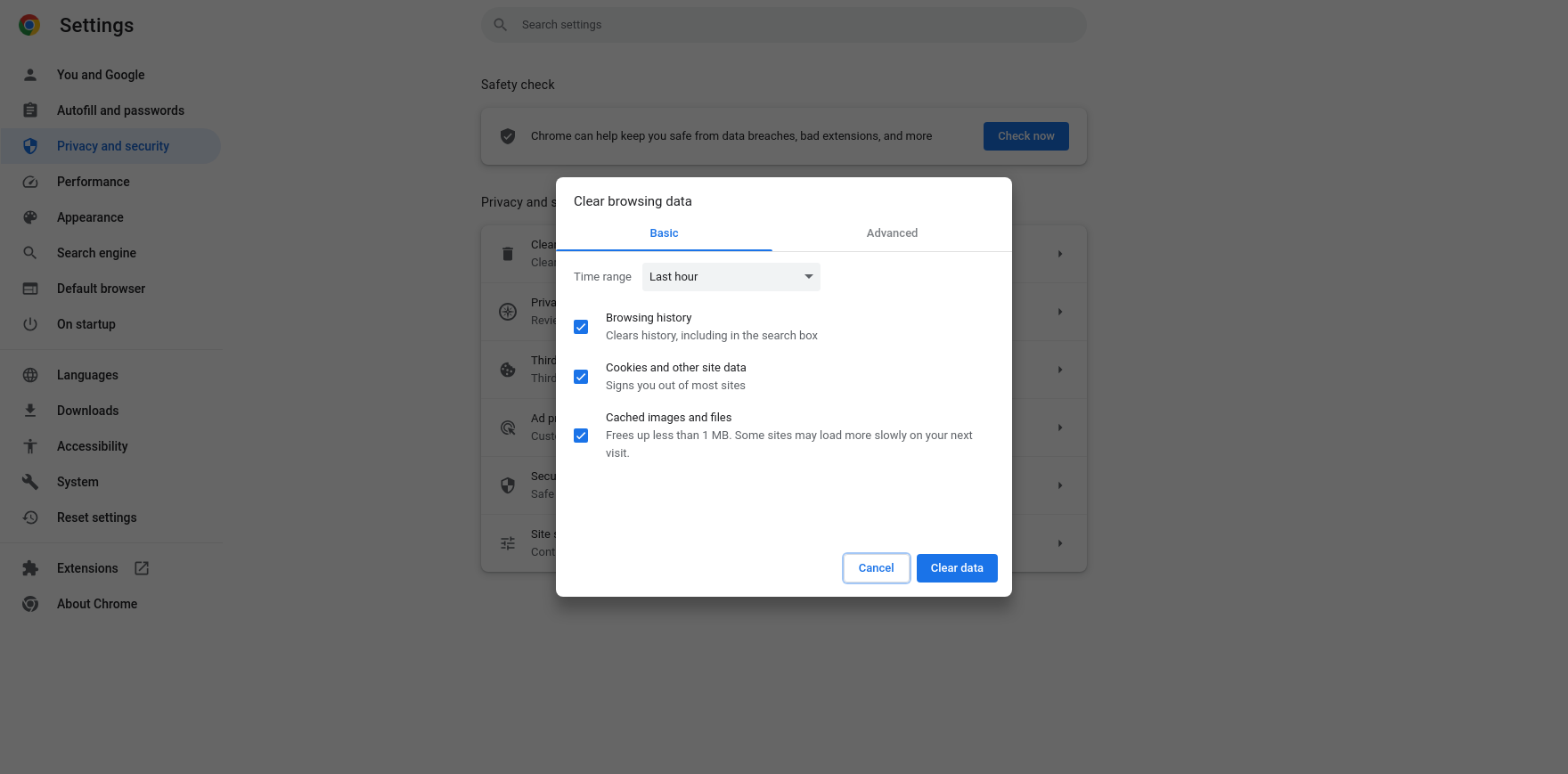Click the Default browser window icon
This screenshot has height=774, width=1568.
pyautogui.click(x=30, y=289)
